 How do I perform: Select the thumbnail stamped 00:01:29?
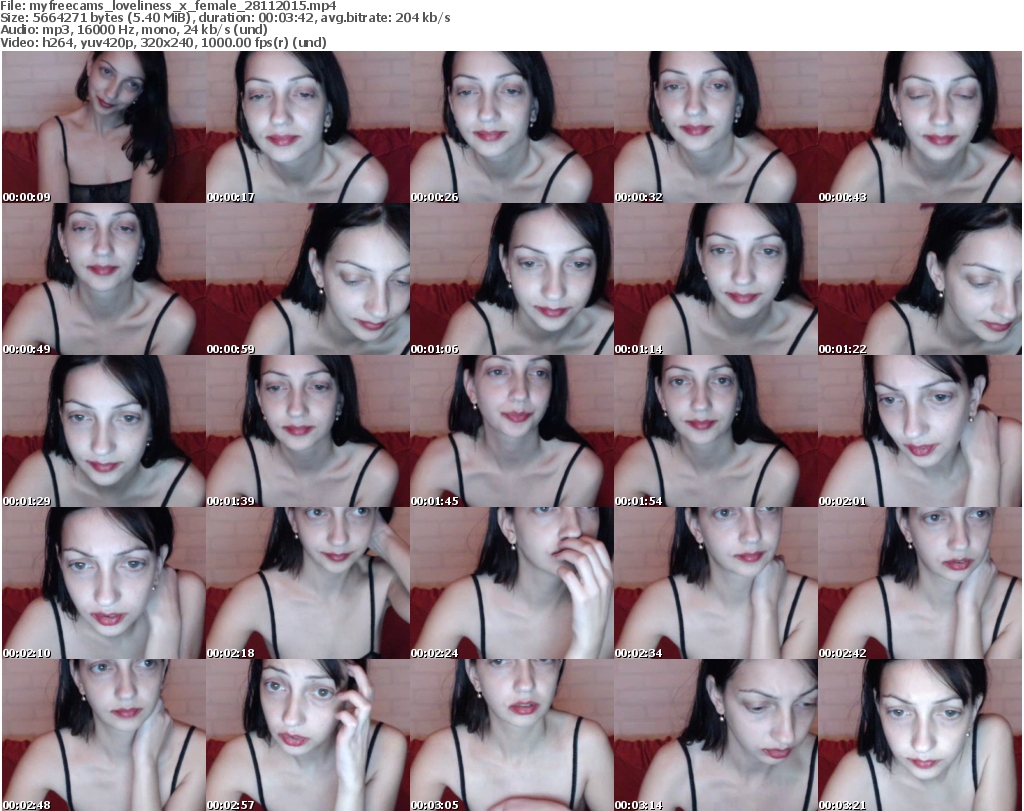pos(104,432)
